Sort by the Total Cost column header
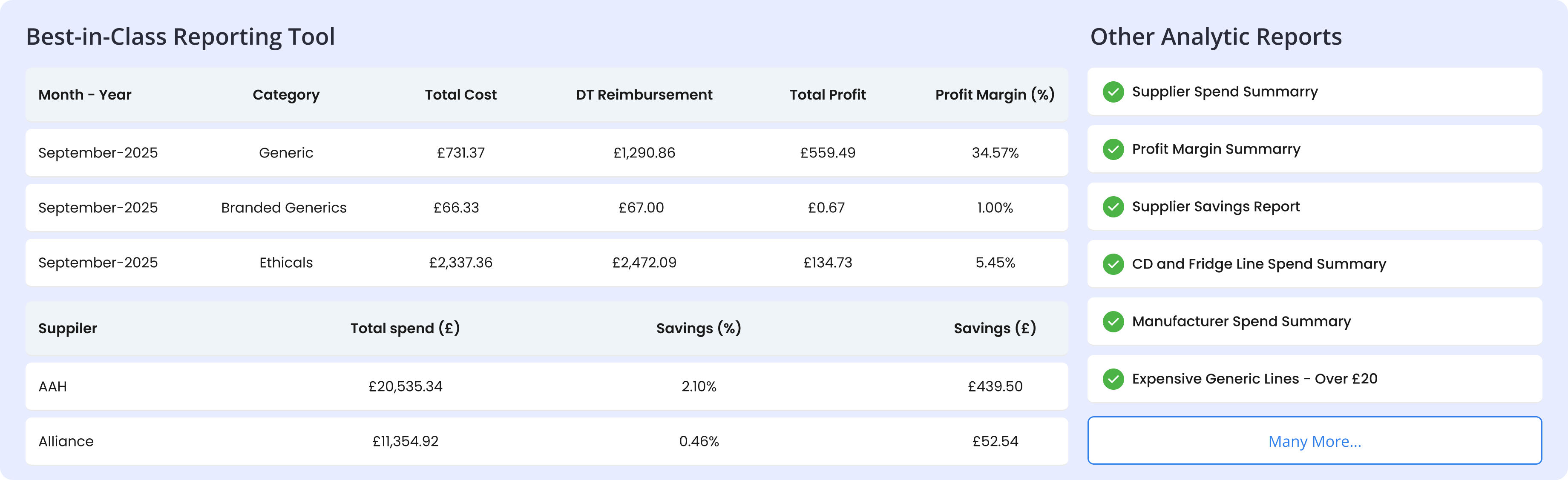 coord(461,95)
